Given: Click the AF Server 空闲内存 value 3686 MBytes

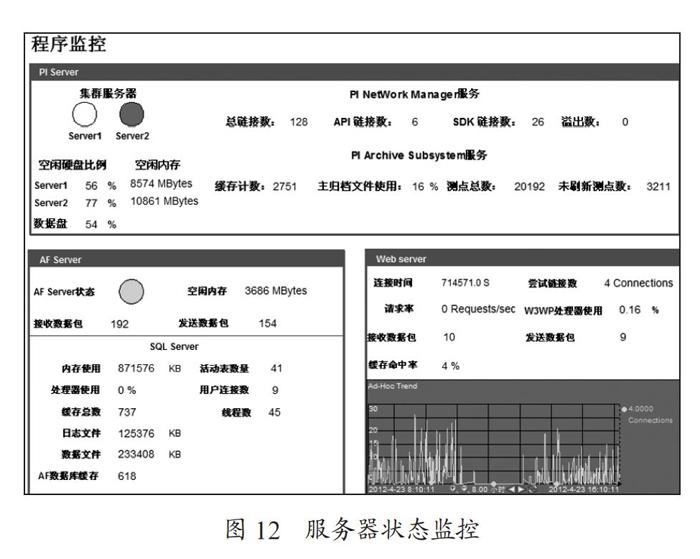Looking at the screenshot, I should (276, 291).
